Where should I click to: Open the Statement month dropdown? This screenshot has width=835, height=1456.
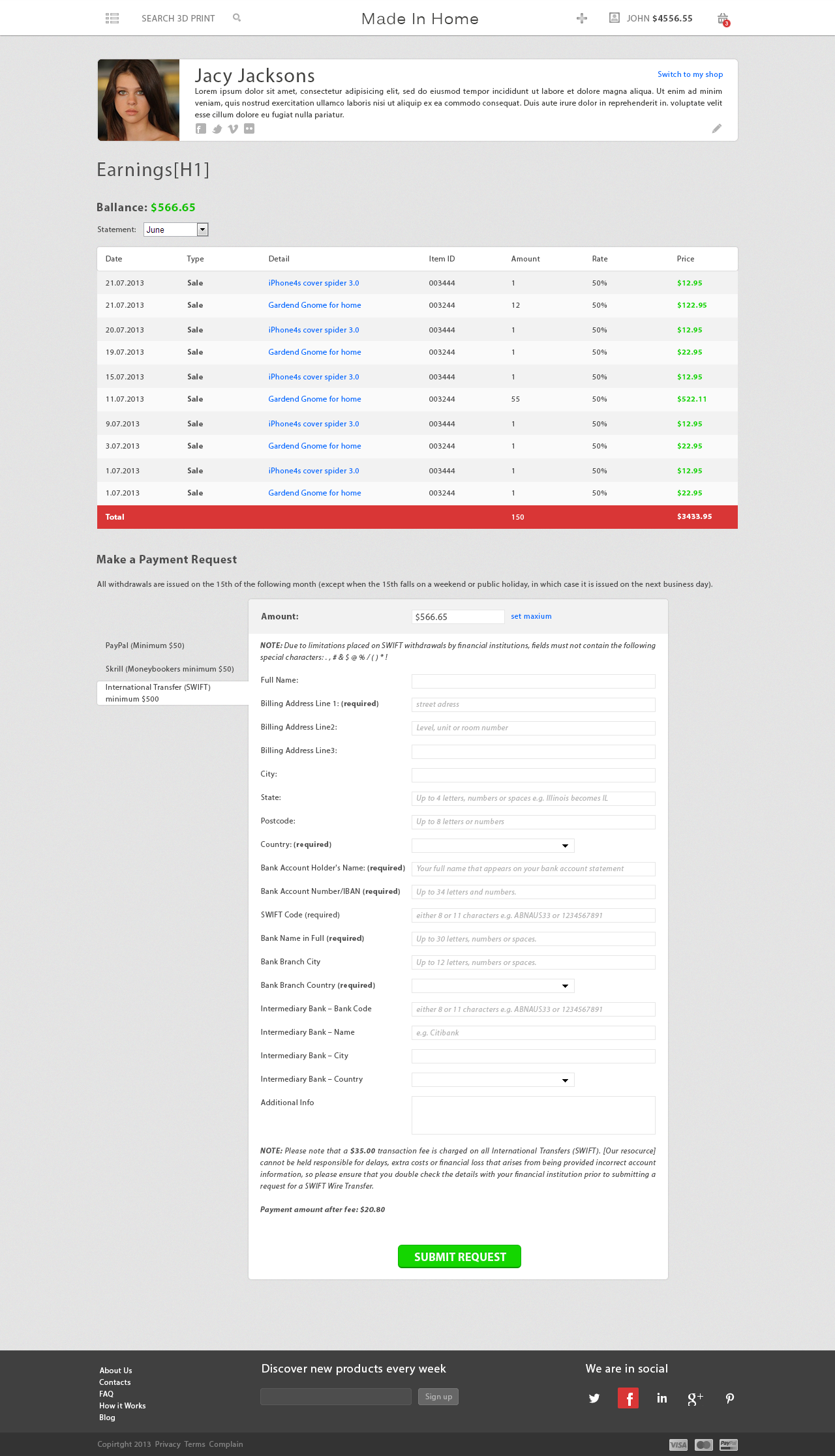[176, 230]
